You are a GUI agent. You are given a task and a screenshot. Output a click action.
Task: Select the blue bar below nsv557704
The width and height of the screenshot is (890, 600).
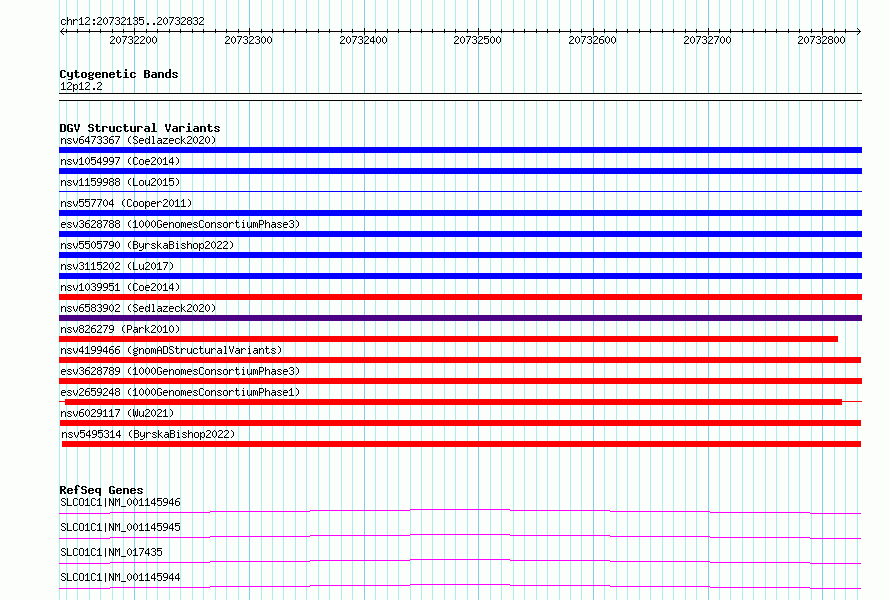[x=460, y=213]
